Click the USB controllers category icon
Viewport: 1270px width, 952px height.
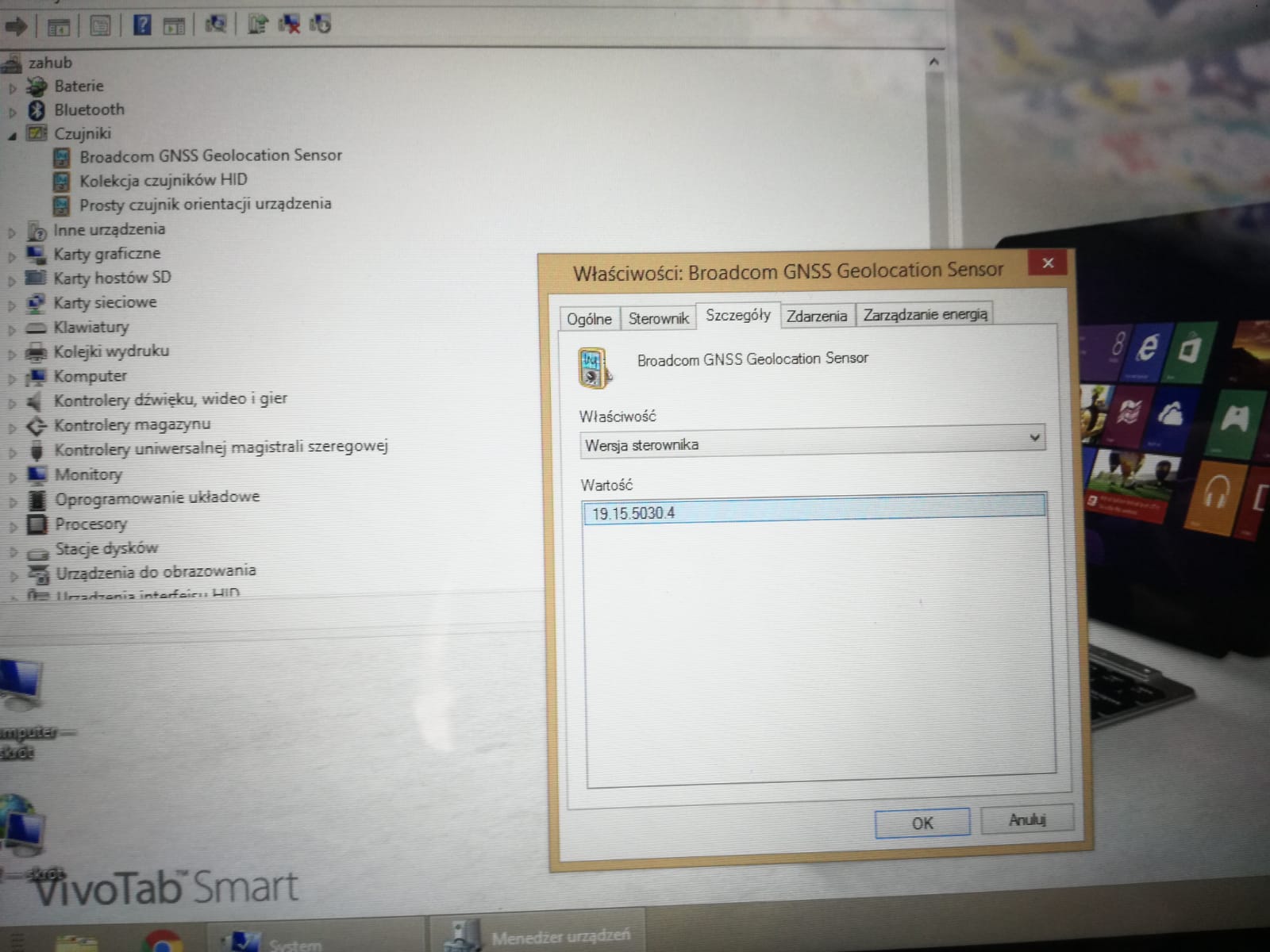[37, 451]
